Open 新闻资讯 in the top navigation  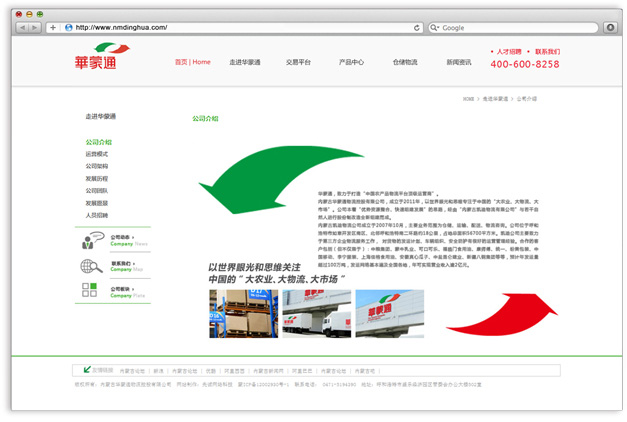point(459,62)
